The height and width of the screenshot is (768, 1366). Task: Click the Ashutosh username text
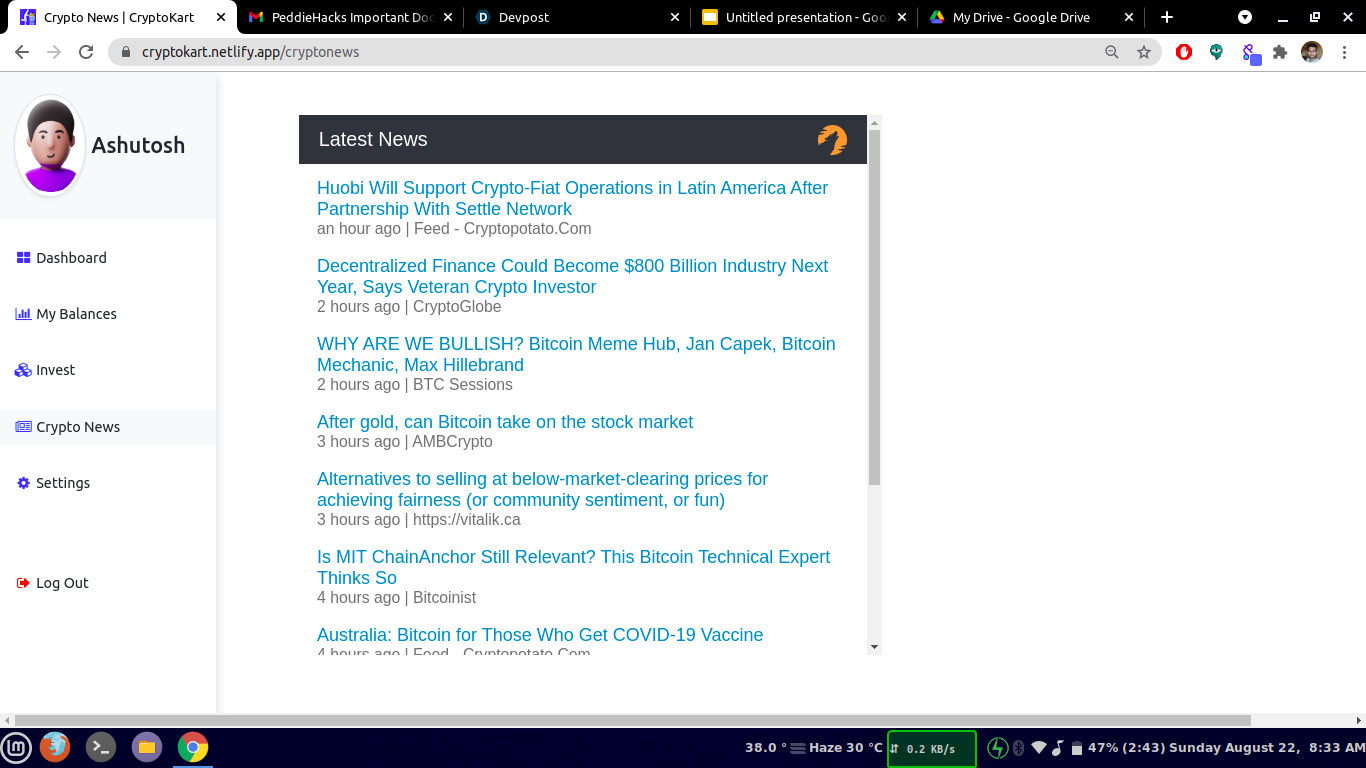[138, 145]
